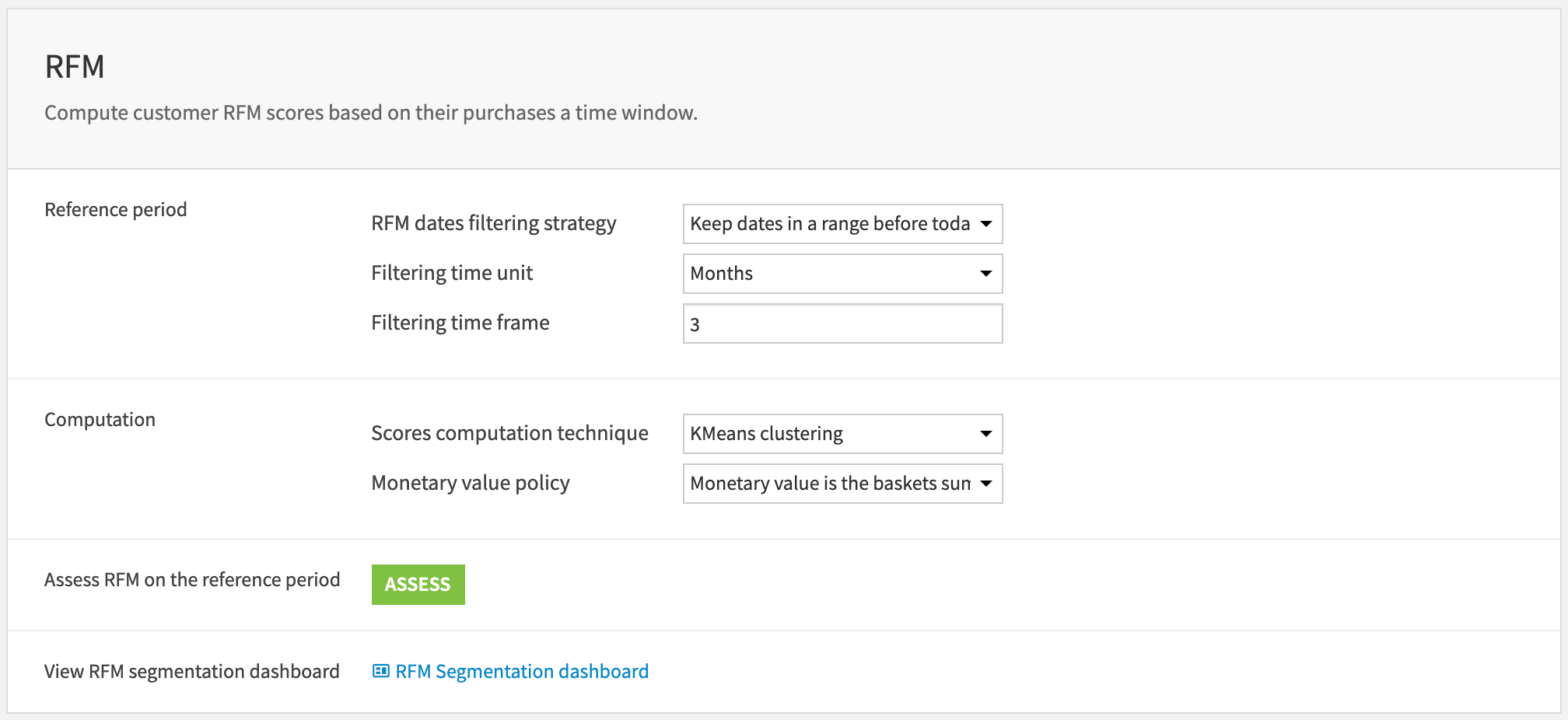Click the caret arrow on RFM dates filtering strategy
1568x720 pixels.
pyautogui.click(x=986, y=224)
